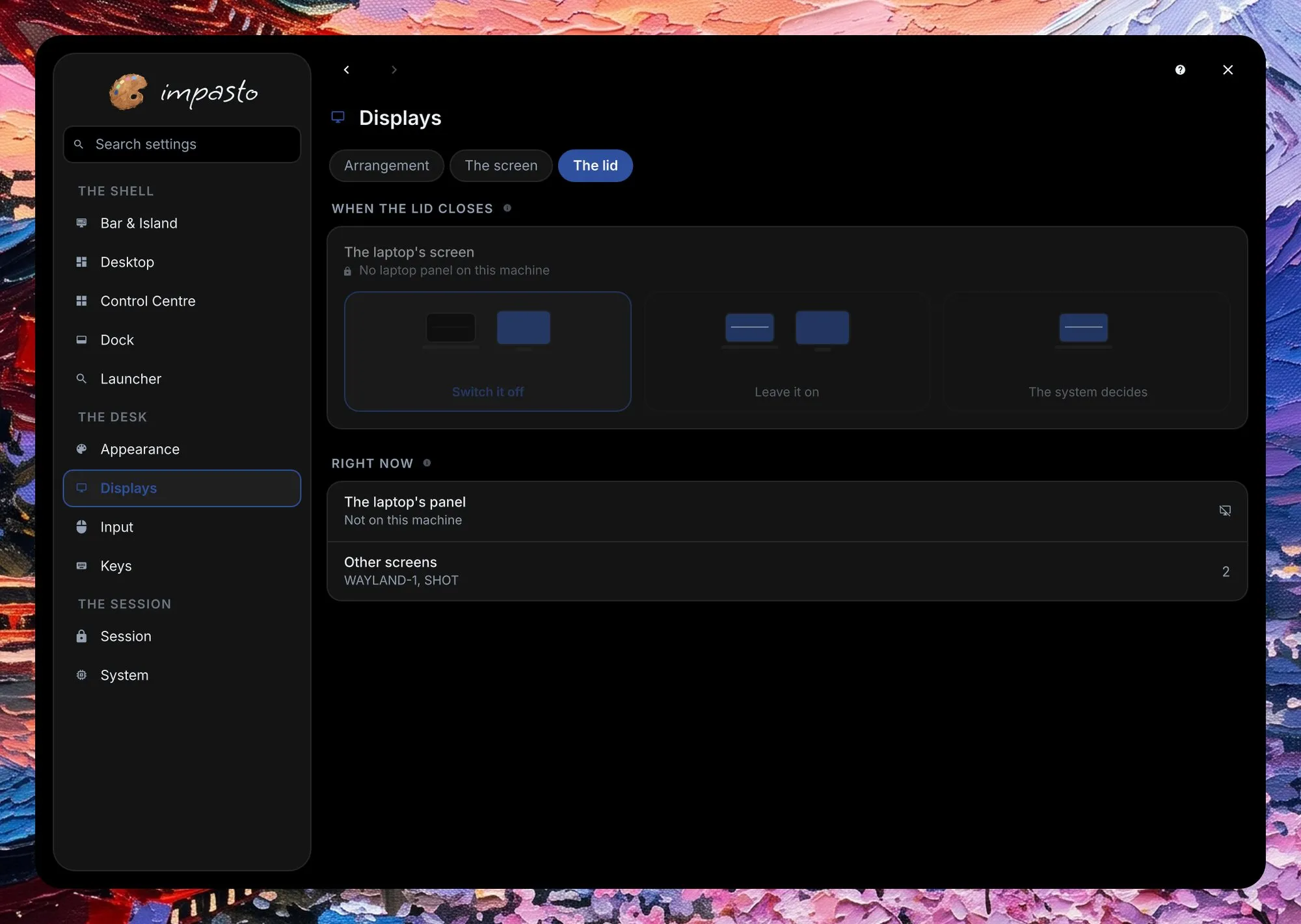Choose the Leave it on option
1301x924 pixels.
click(787, 351)
